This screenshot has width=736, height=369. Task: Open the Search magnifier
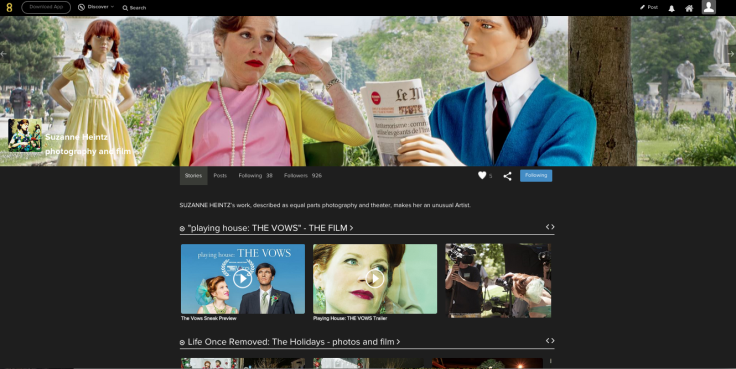134,8
